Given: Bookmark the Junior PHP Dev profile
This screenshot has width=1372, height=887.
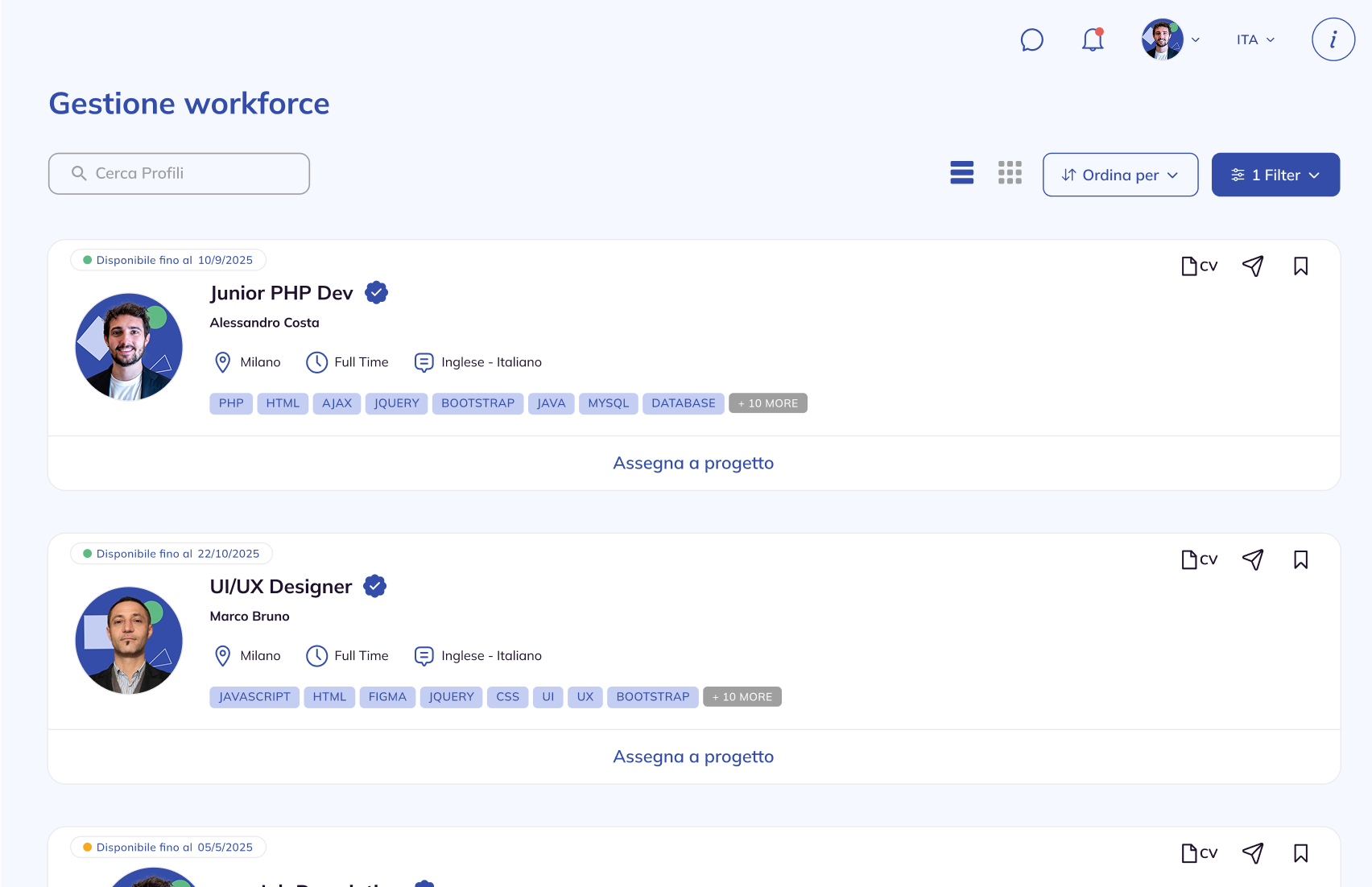Looking at the screenshot, I should [x=1301, y=266].
